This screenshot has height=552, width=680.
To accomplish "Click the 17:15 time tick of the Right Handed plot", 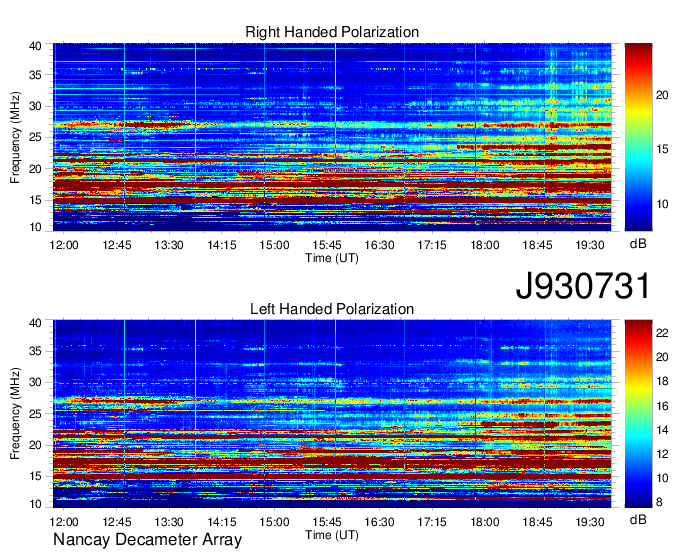I will coord(432,245).
